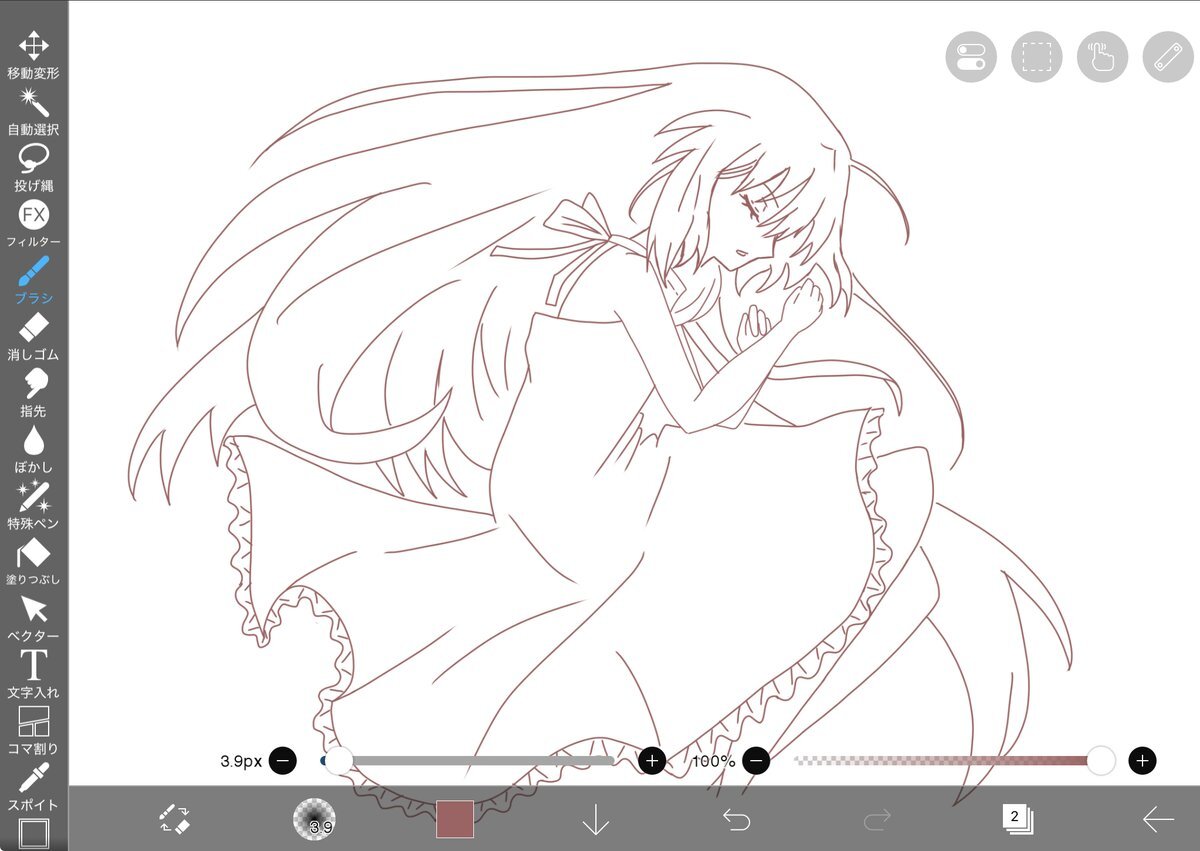
Task: Select the 特殊ペン special pen tool
Action: 34,505
